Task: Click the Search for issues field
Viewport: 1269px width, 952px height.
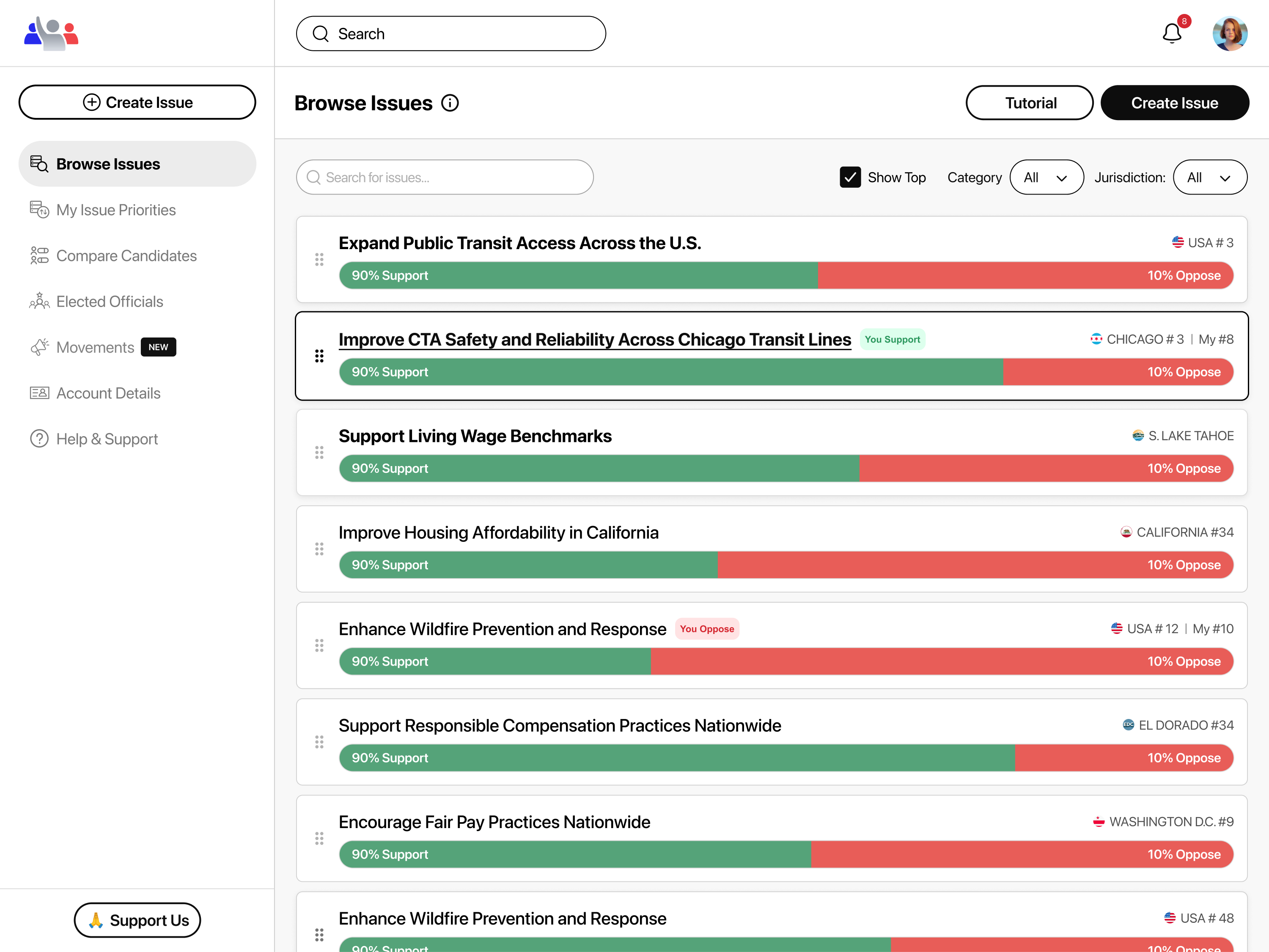Action: point(445,177)
